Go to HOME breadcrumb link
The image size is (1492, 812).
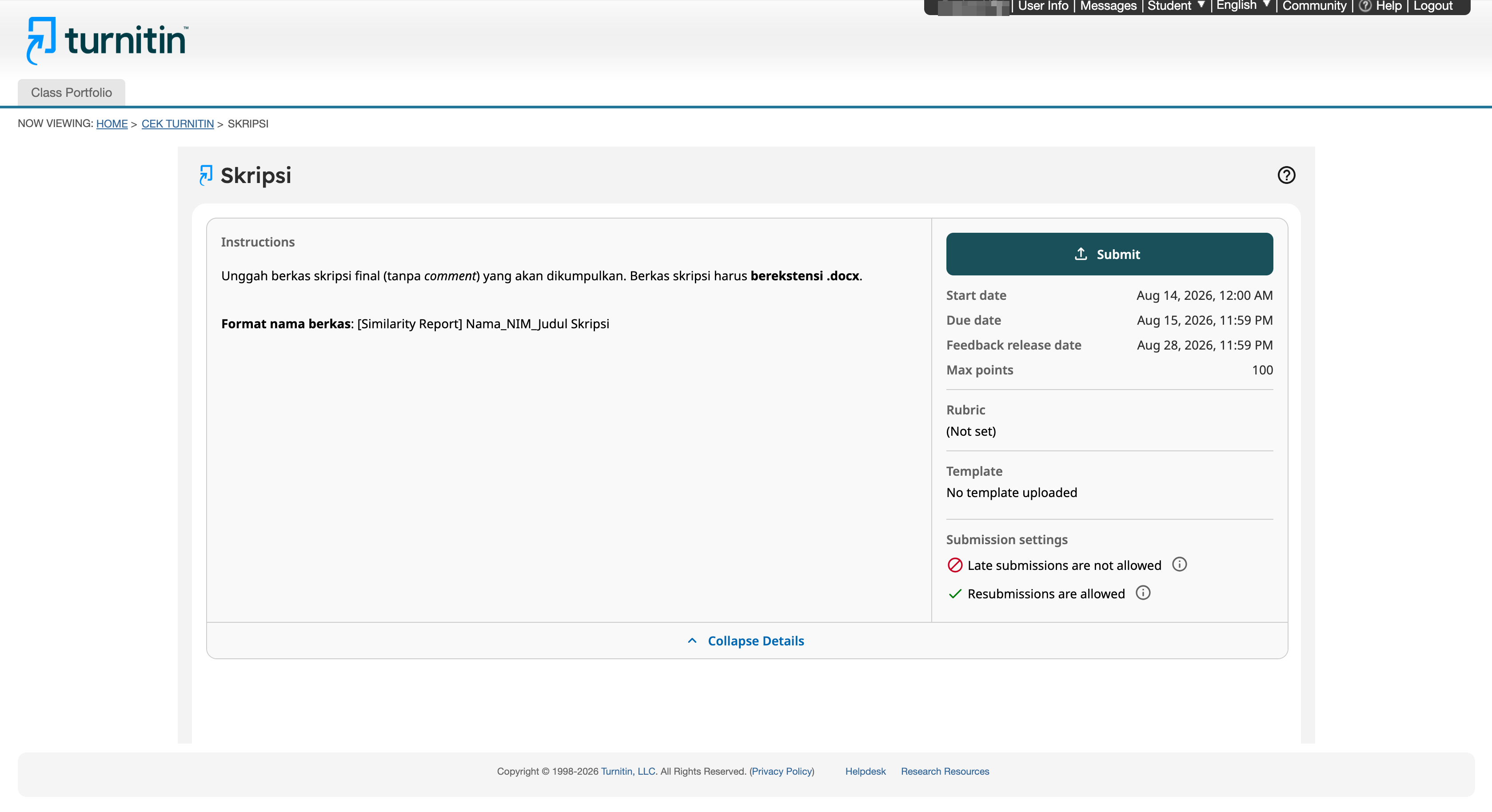112,123
